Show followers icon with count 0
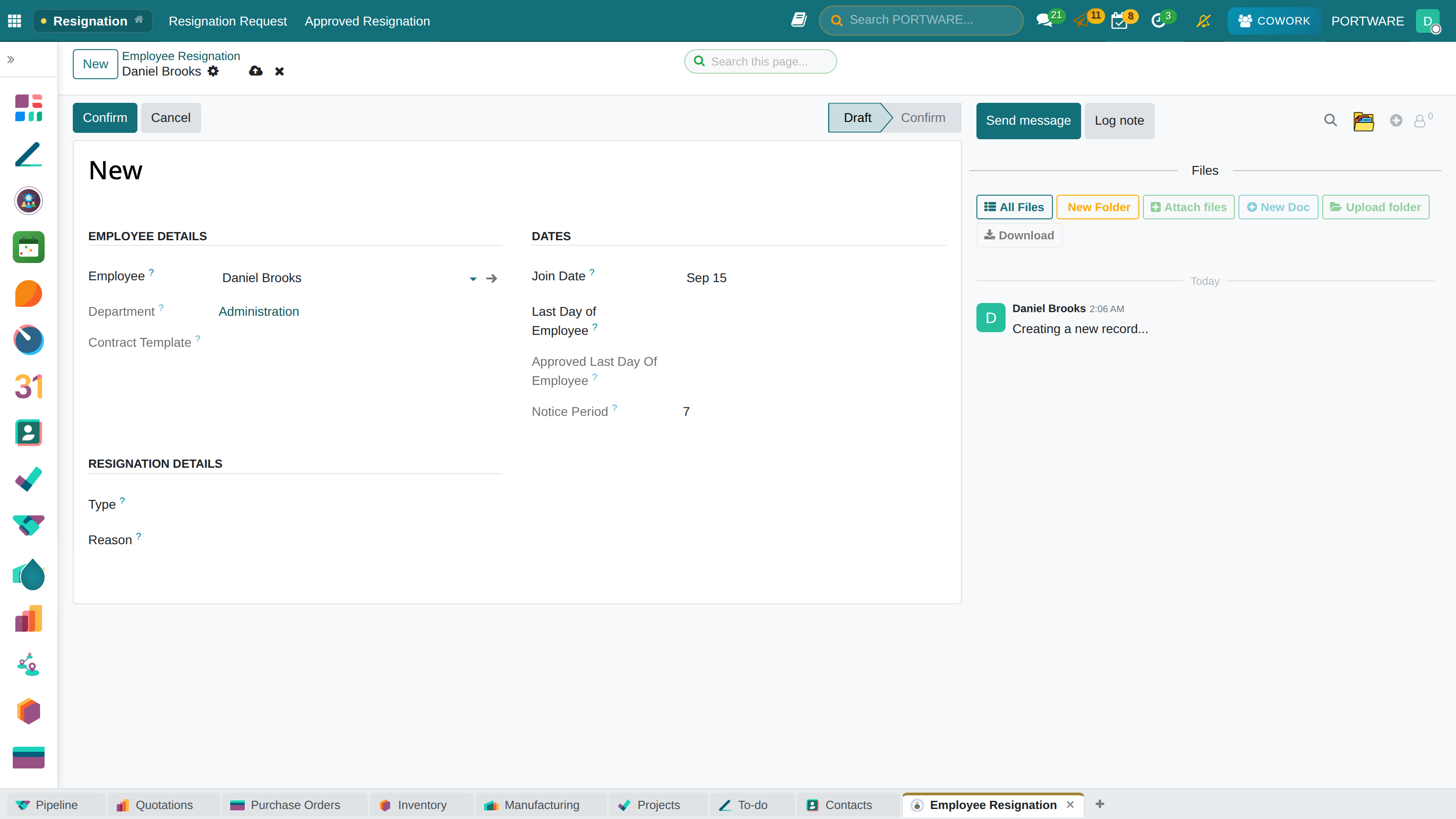This screenshot has width=1456, height=819. (x=1423, y=120)
